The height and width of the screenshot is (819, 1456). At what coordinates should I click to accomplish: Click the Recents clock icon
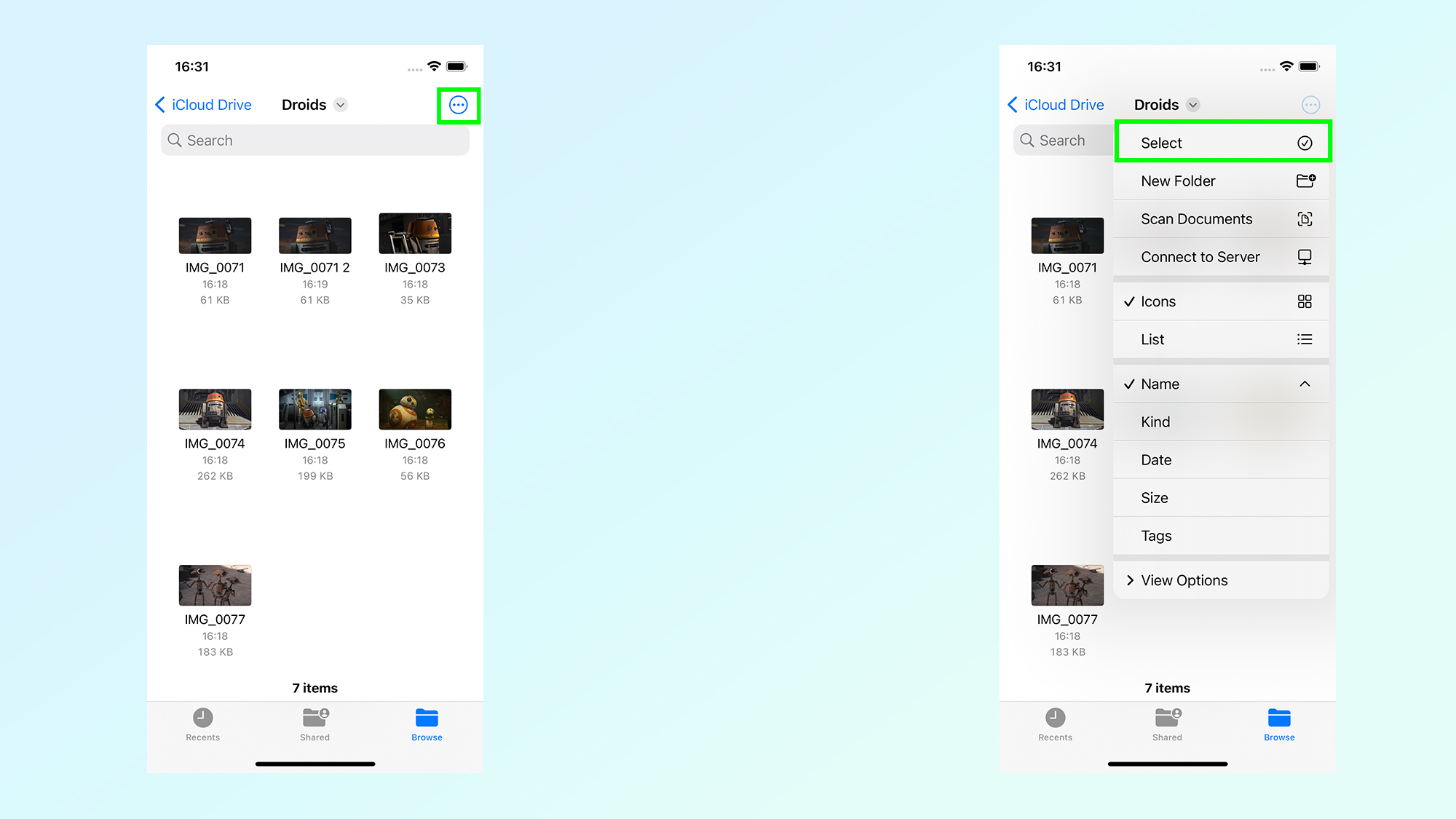[x=205, y=718]
